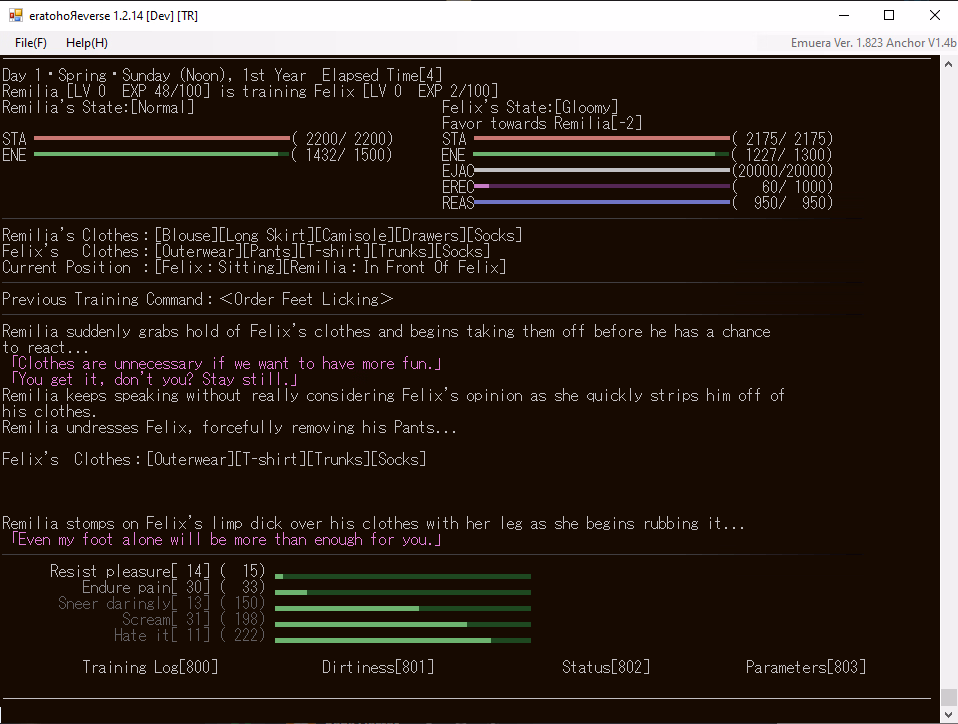Click "Favor towards Remilia[-2]" text

pos(542,123)
